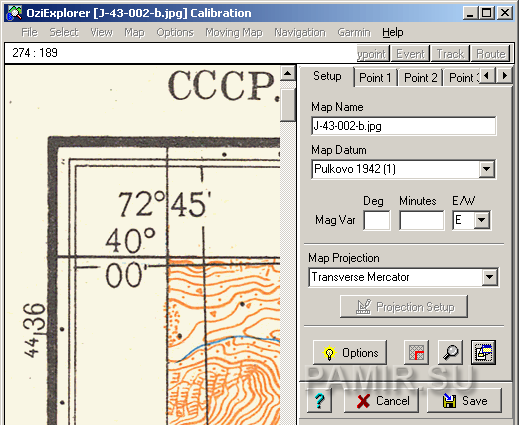Open the View menu

[101, 32]
